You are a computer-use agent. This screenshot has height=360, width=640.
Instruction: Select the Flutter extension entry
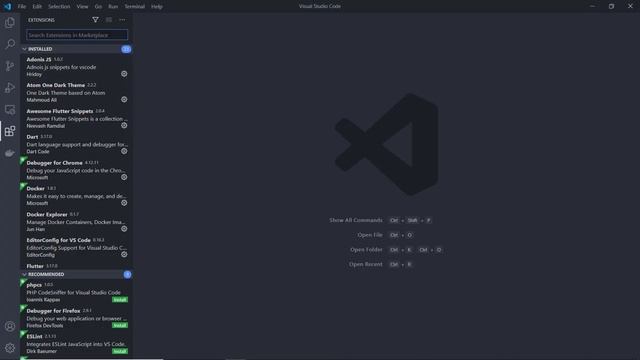tap(76, 266)
